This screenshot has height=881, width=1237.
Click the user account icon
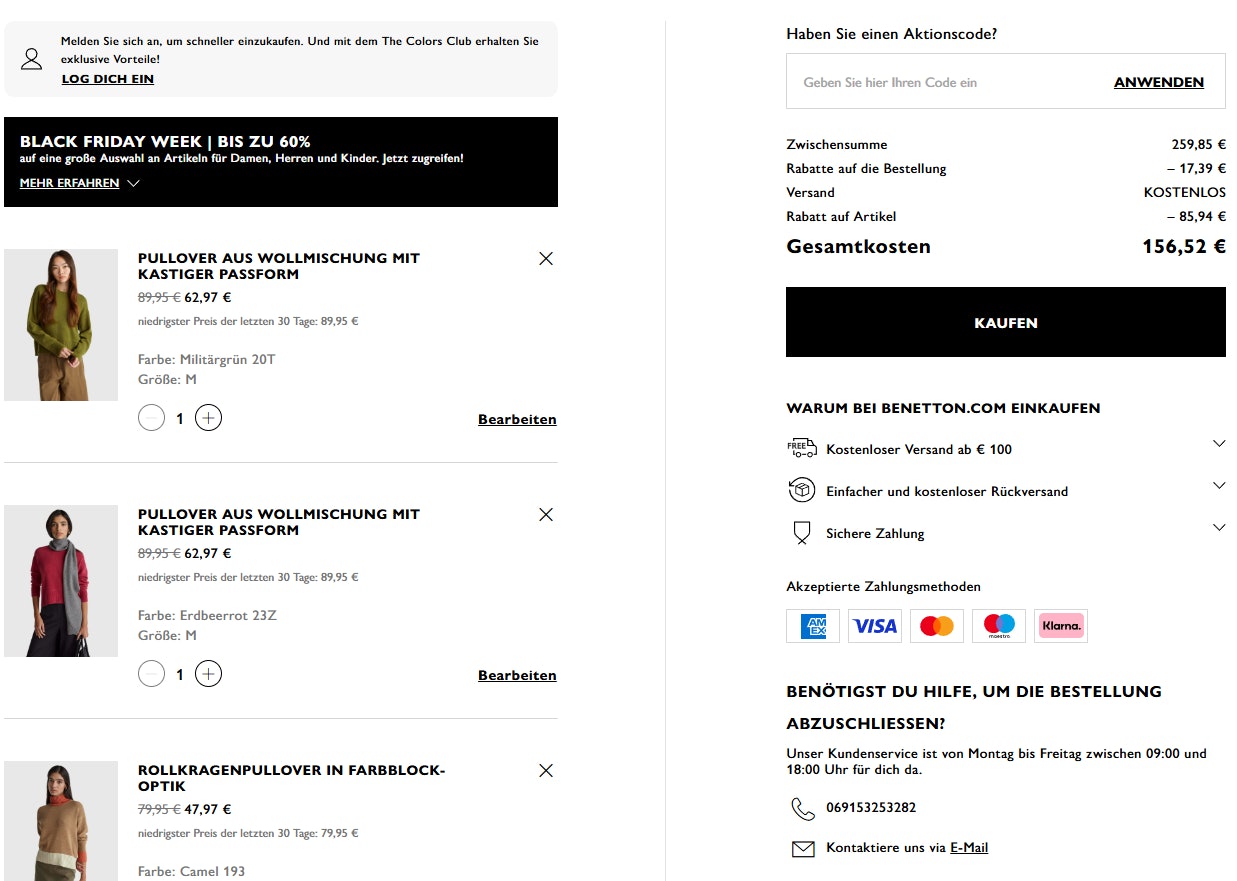pos(32,59)
